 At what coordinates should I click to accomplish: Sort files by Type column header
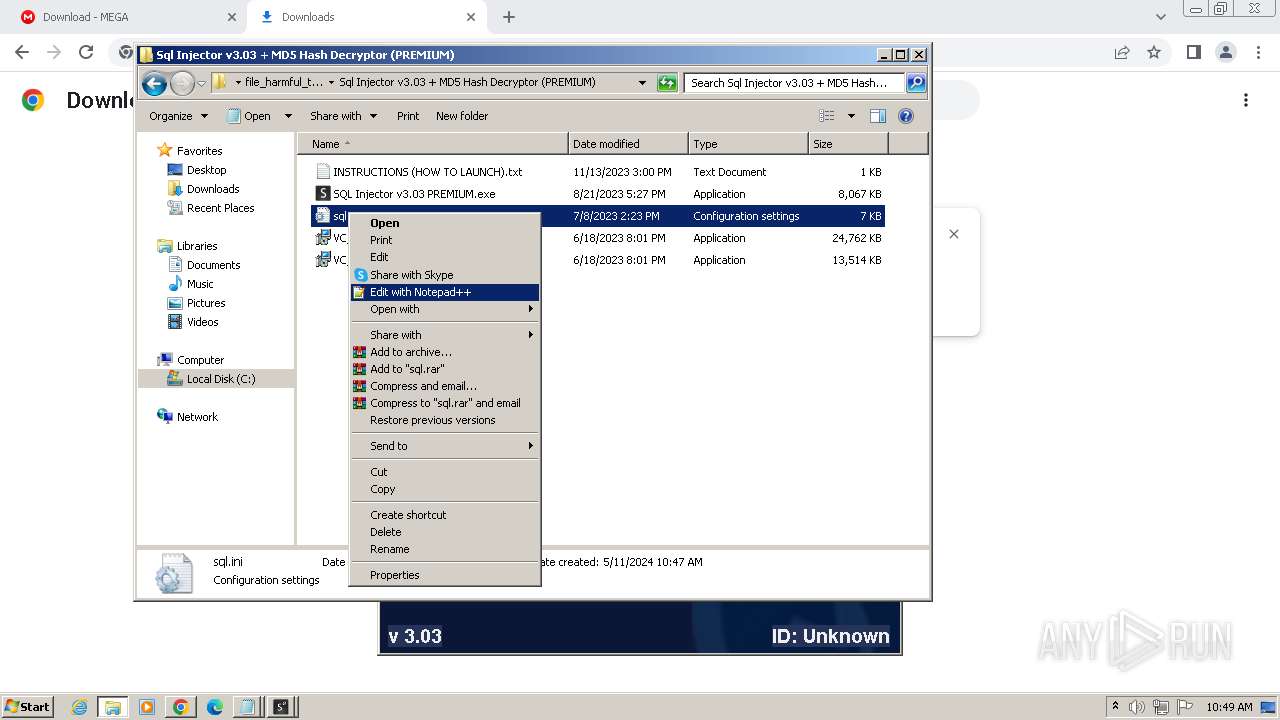[748, 144]
